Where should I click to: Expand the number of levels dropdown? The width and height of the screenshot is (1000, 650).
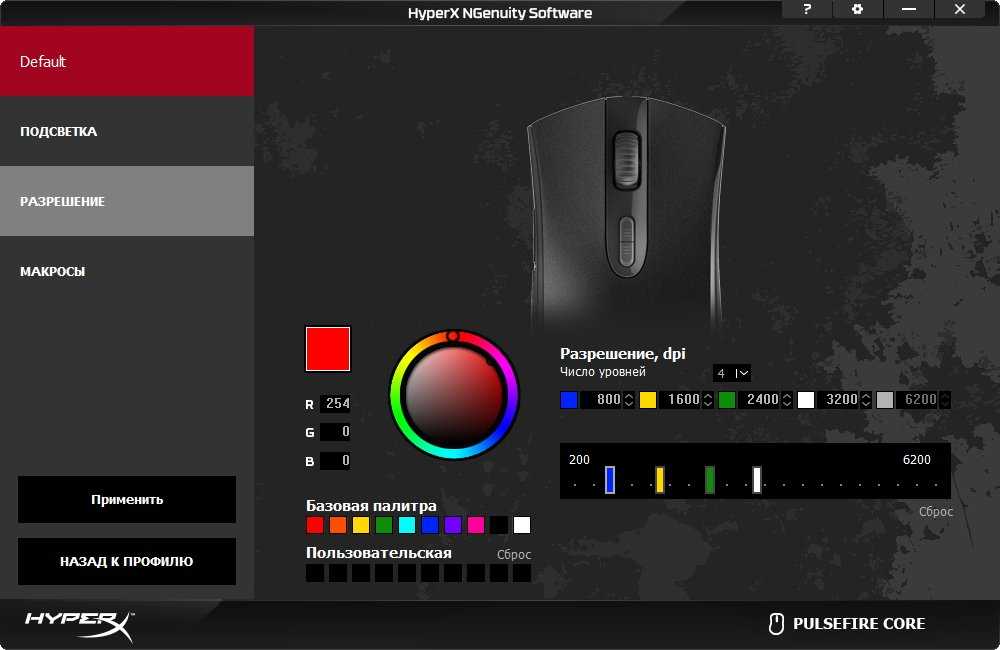pyautogui.click(x=732, y=373)
